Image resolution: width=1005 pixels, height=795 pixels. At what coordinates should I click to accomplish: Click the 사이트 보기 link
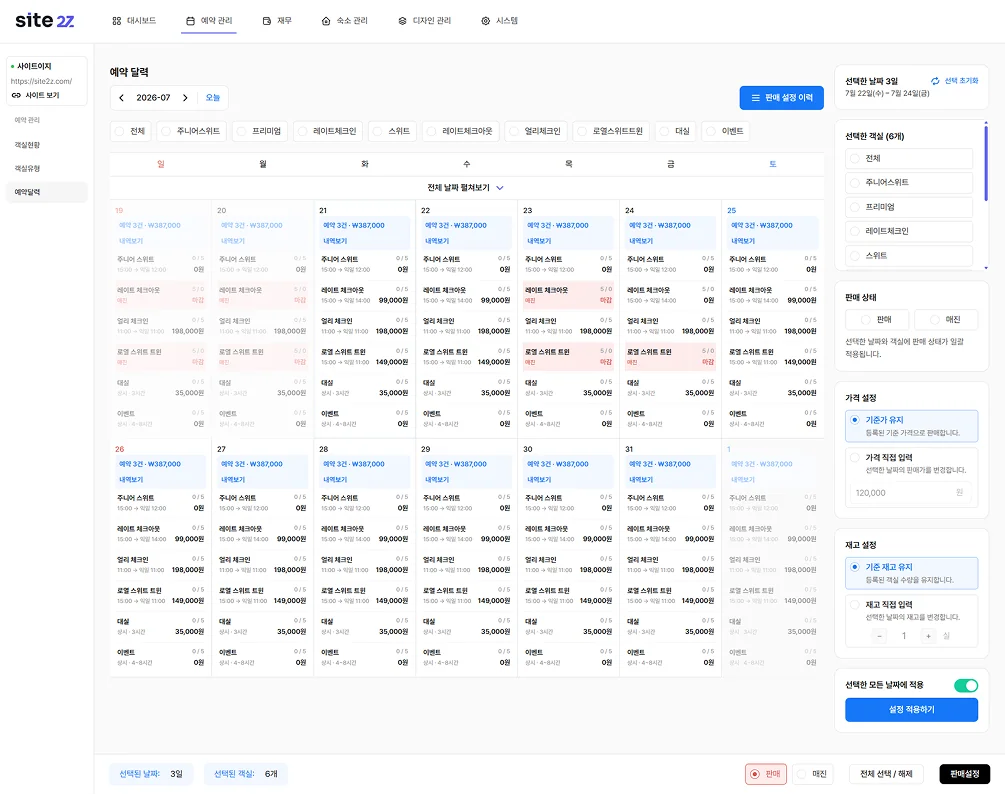click(x=42, y=96)
